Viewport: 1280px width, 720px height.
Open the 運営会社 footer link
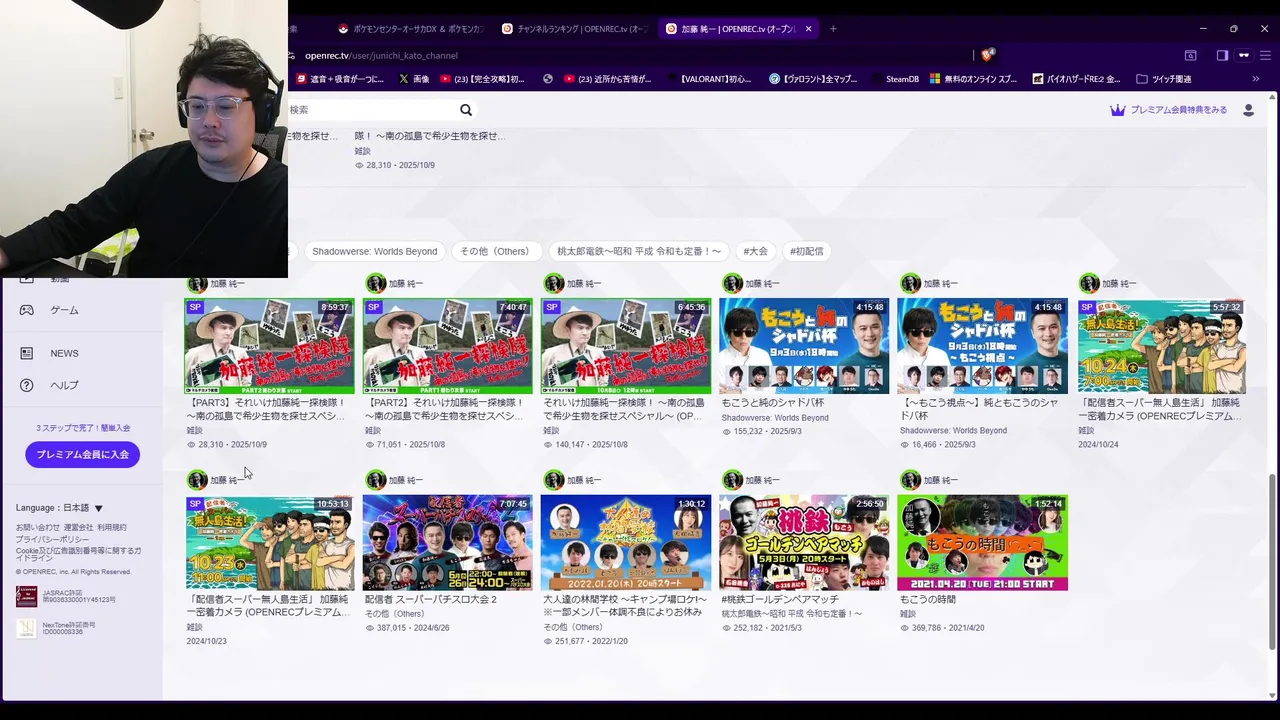[x=78, y=527]
